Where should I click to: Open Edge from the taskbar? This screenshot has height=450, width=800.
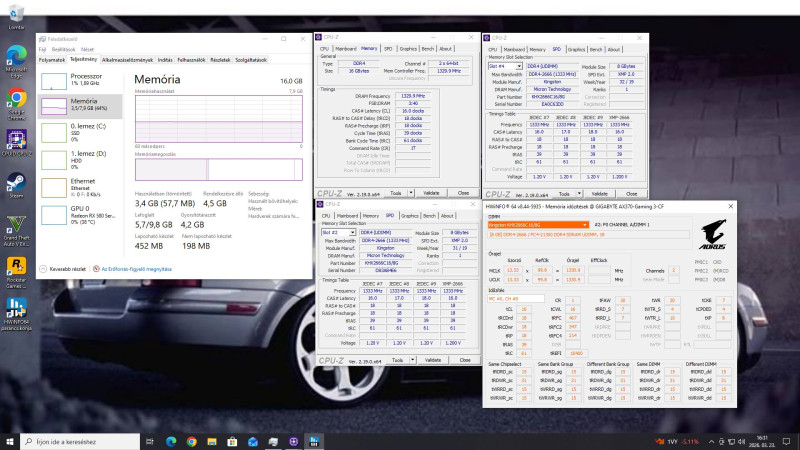click(171, 441)
